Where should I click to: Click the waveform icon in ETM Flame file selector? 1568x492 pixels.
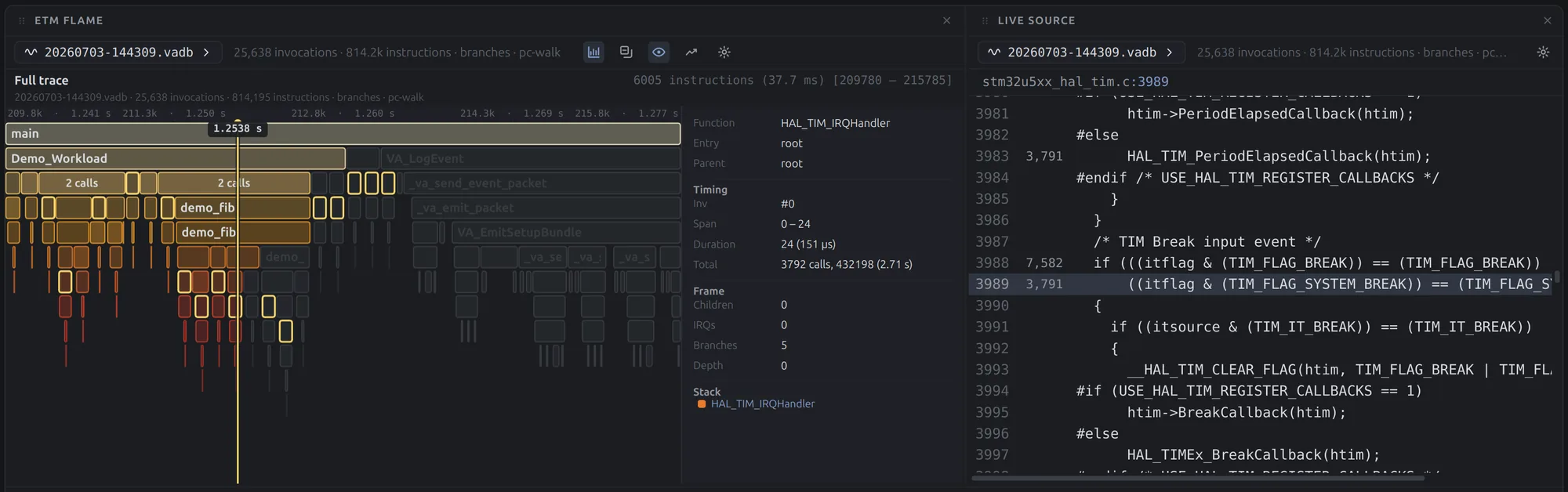[x=31, y=52]
